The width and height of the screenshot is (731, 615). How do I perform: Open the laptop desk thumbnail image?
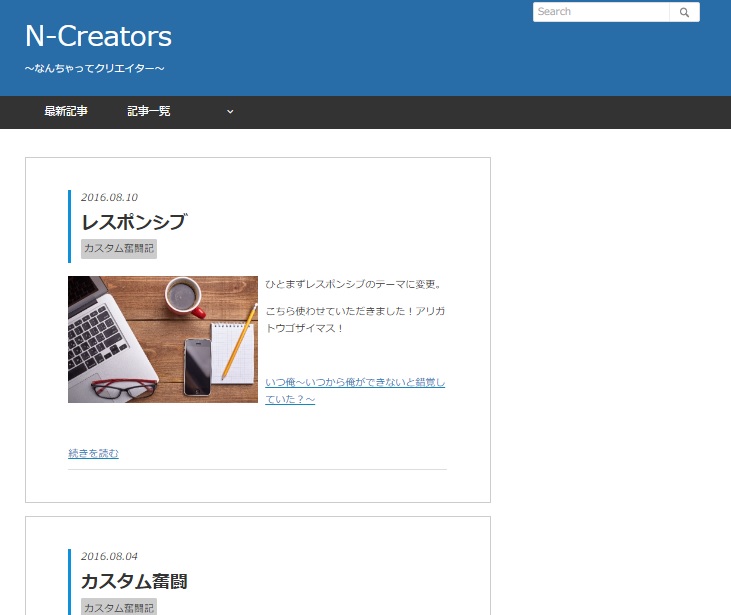click(163, 339)
